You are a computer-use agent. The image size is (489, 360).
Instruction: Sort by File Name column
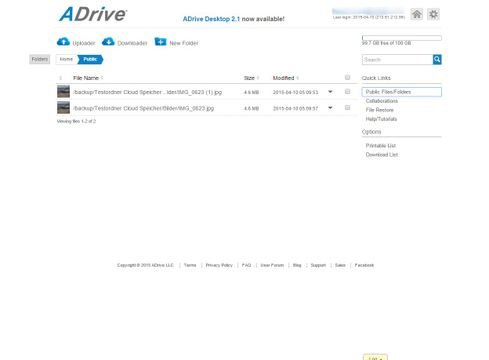[88, 78]
